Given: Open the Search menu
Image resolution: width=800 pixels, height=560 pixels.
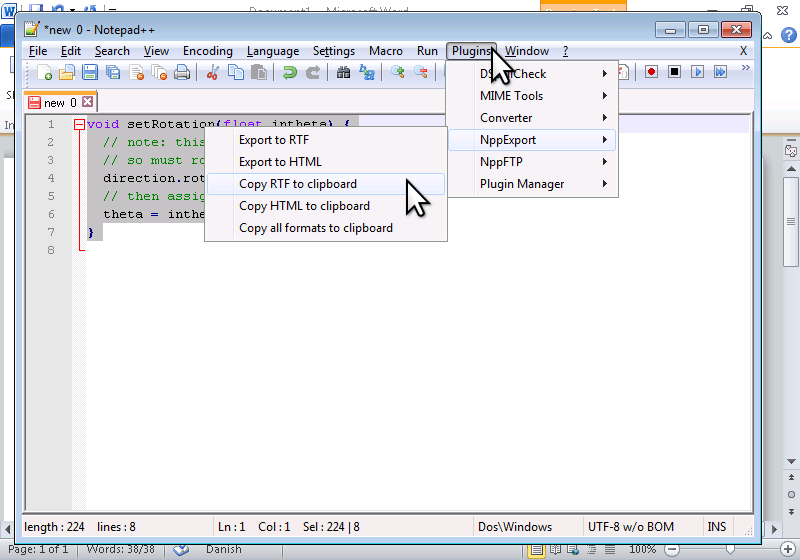Looking at the screenshot, I should [x=112, y=51].
